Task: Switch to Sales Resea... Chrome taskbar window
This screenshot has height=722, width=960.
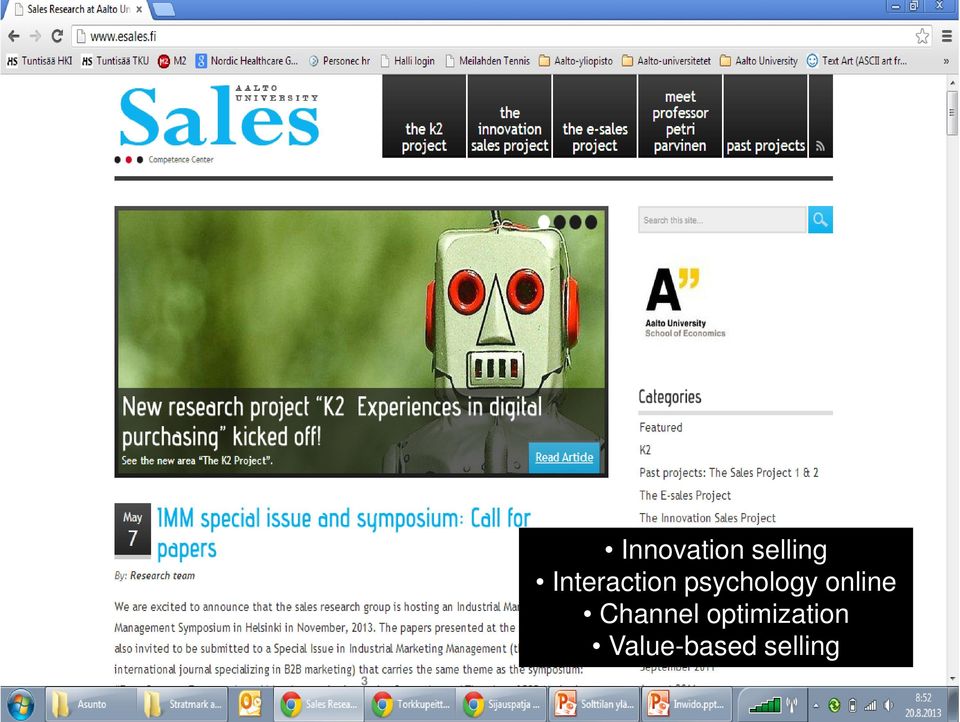Action: click(318, 704)
